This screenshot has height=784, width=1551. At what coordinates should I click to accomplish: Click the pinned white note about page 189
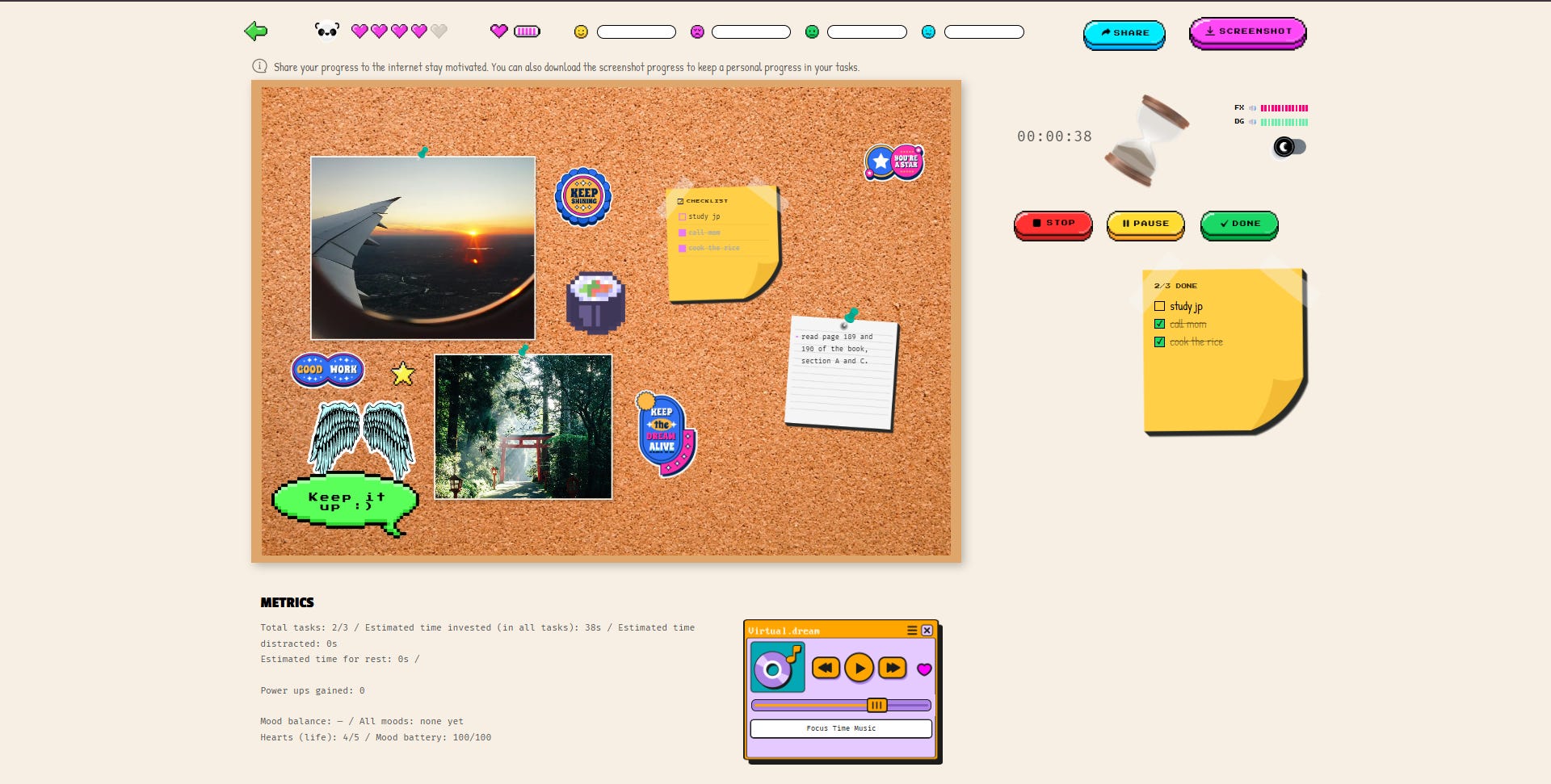(842, 373)
